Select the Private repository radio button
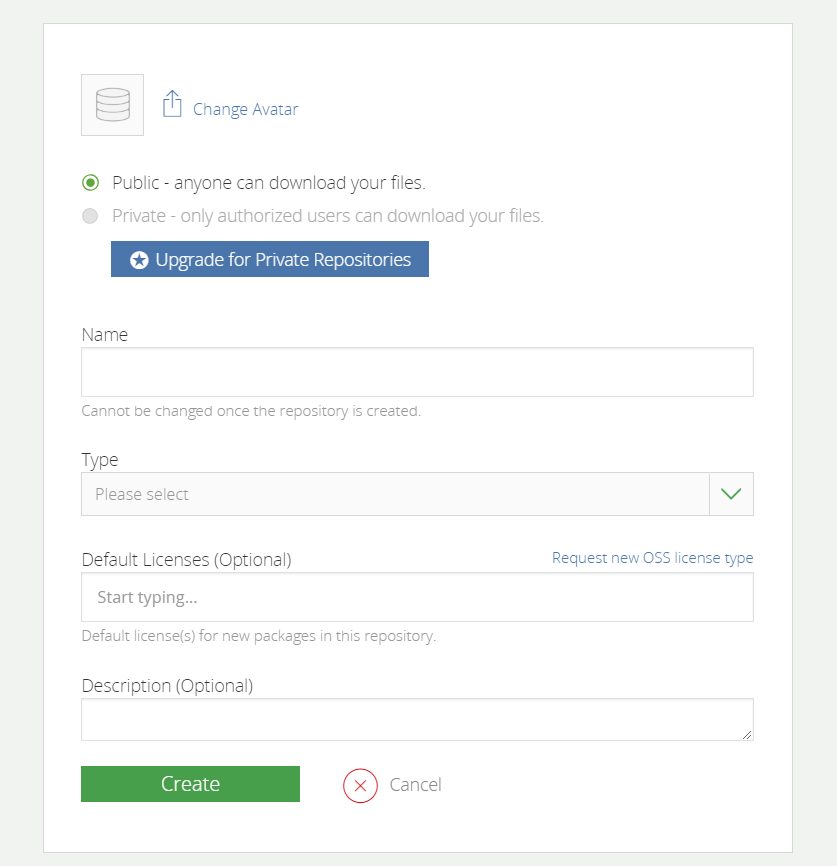Viewport: 837px width, 866px height. pos(90,216)
